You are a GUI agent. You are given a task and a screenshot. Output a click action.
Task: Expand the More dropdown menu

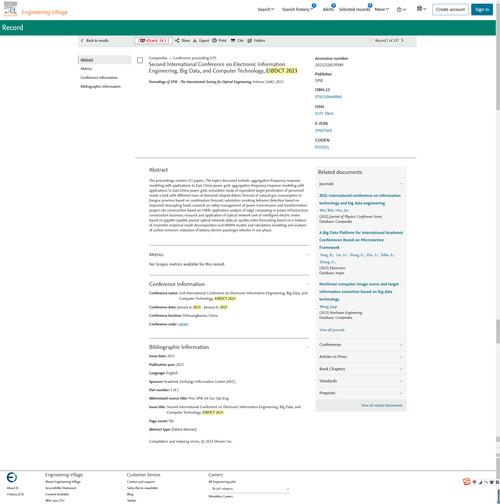coord(382,9)
